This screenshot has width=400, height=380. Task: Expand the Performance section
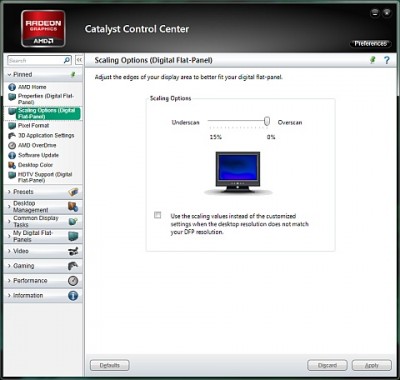pyautogui.click(x=9, y=281)
